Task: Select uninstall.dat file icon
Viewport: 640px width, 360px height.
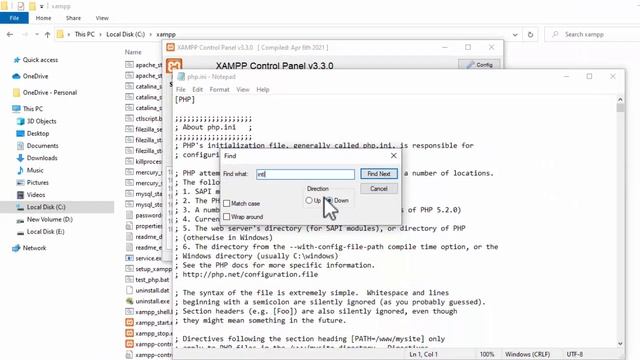Action: point(129,290)
